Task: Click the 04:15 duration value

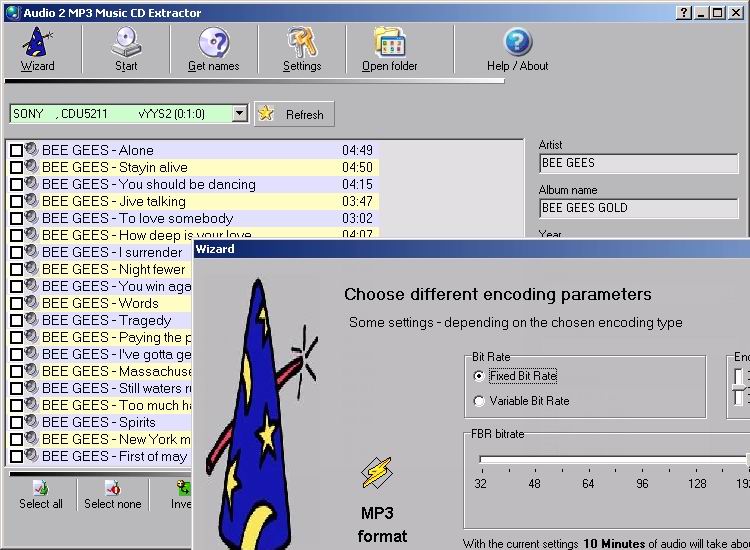Action: pyautogui.click(x=357, y=184)
